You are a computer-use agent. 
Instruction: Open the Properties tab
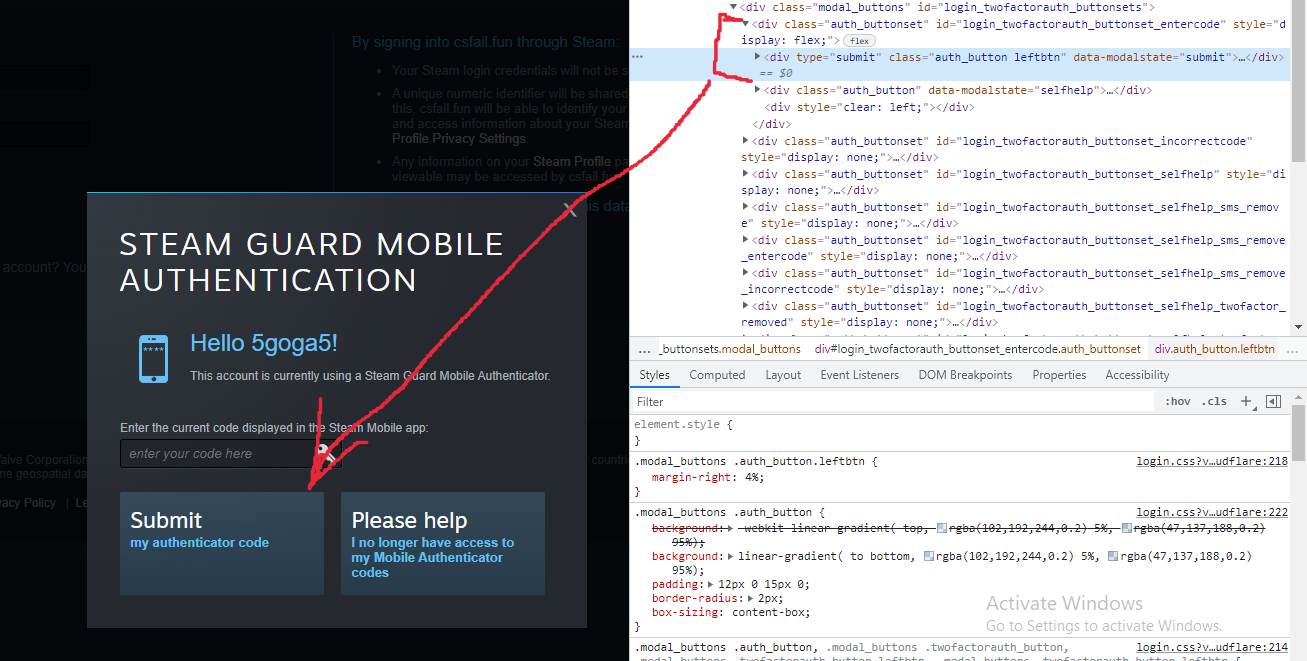coord(1059,375)
